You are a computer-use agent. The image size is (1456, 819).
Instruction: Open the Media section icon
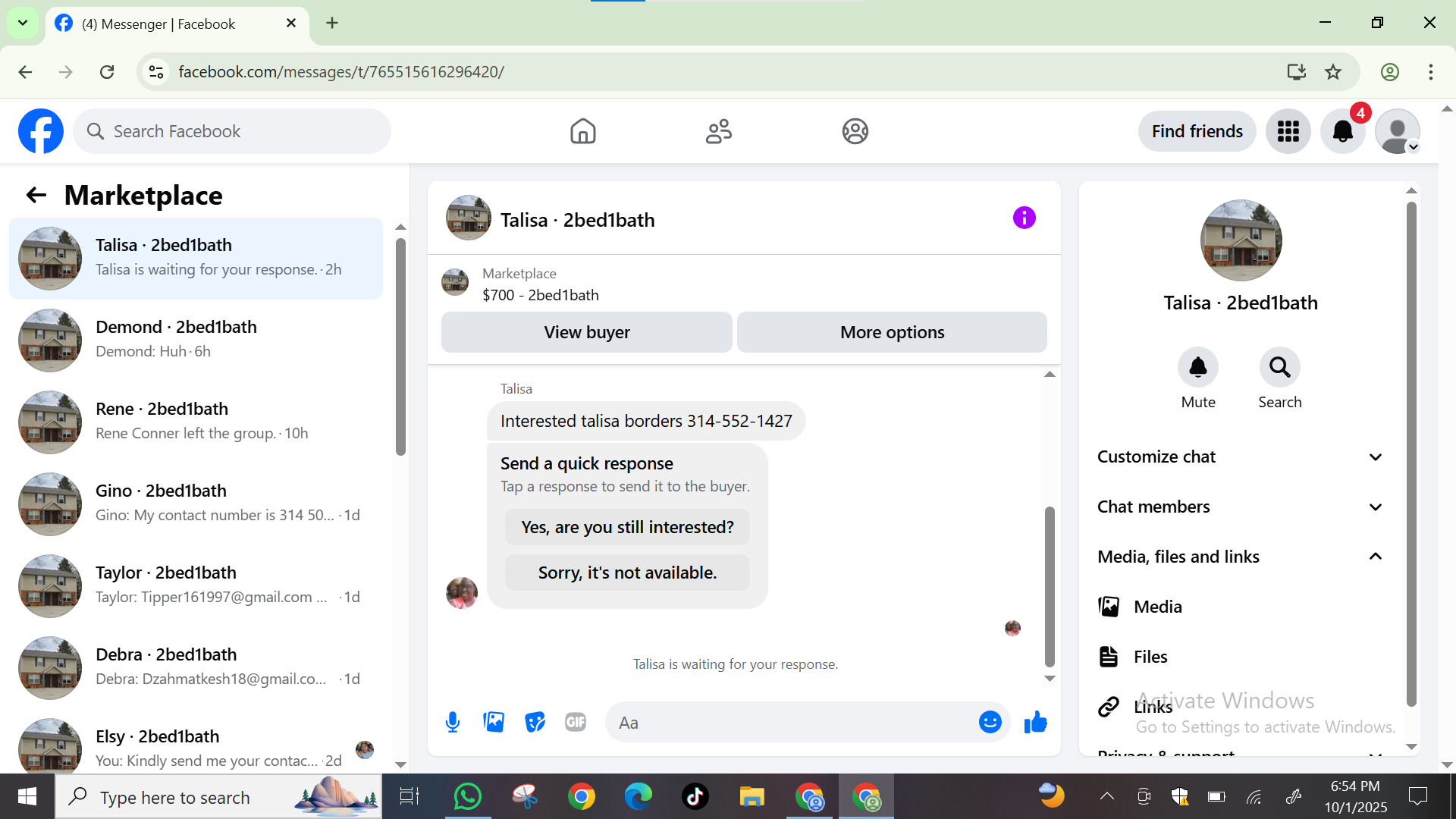coord(1109,607)
